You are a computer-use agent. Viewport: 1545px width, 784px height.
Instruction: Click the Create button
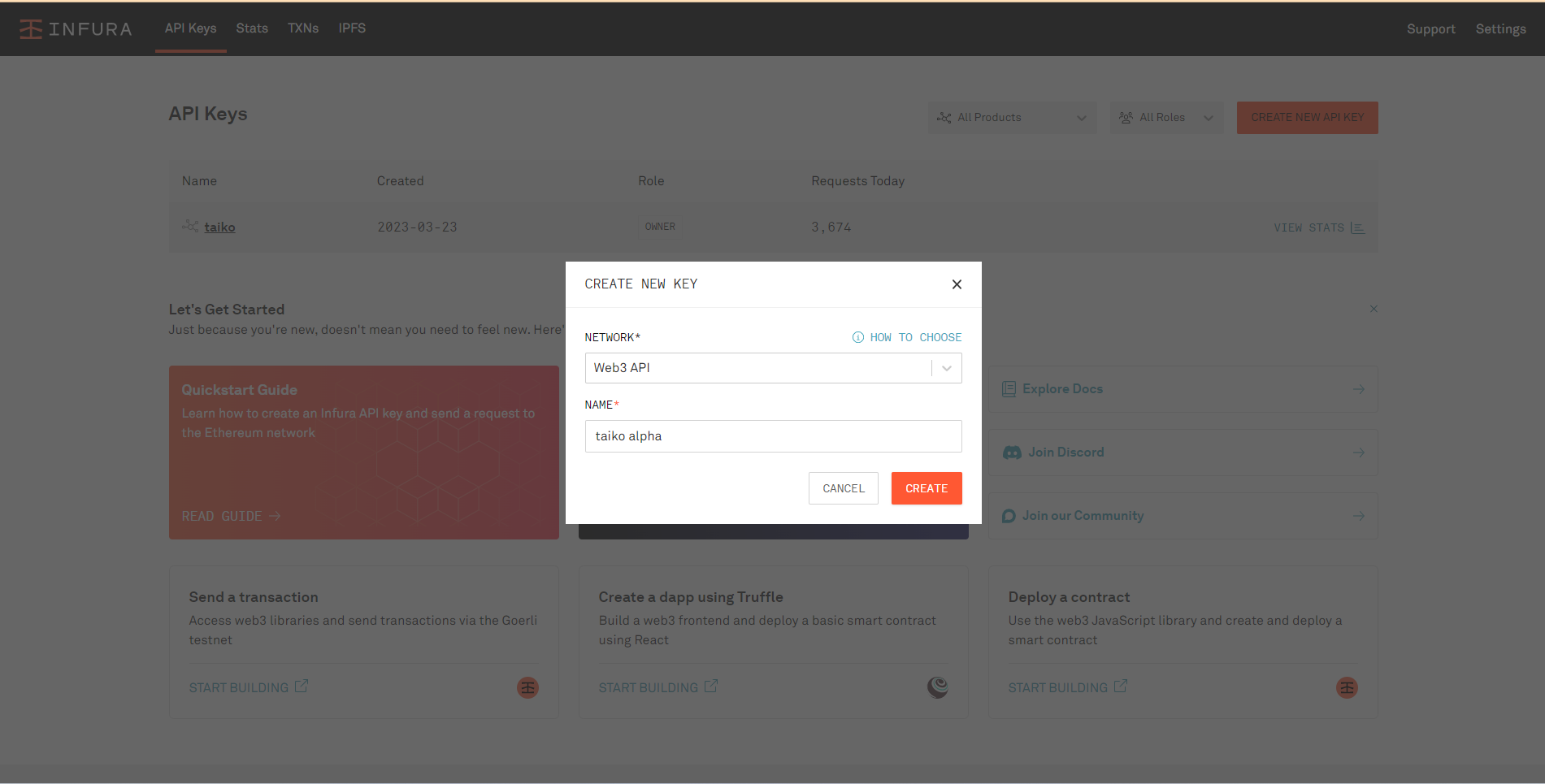coord(927,488)
